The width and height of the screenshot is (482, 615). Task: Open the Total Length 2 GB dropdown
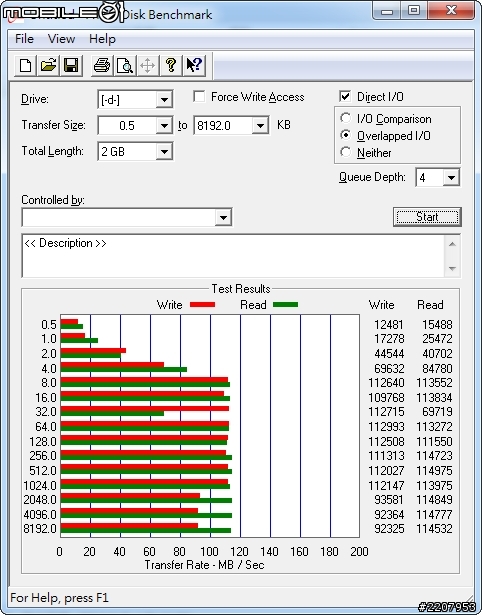point(164,152)
